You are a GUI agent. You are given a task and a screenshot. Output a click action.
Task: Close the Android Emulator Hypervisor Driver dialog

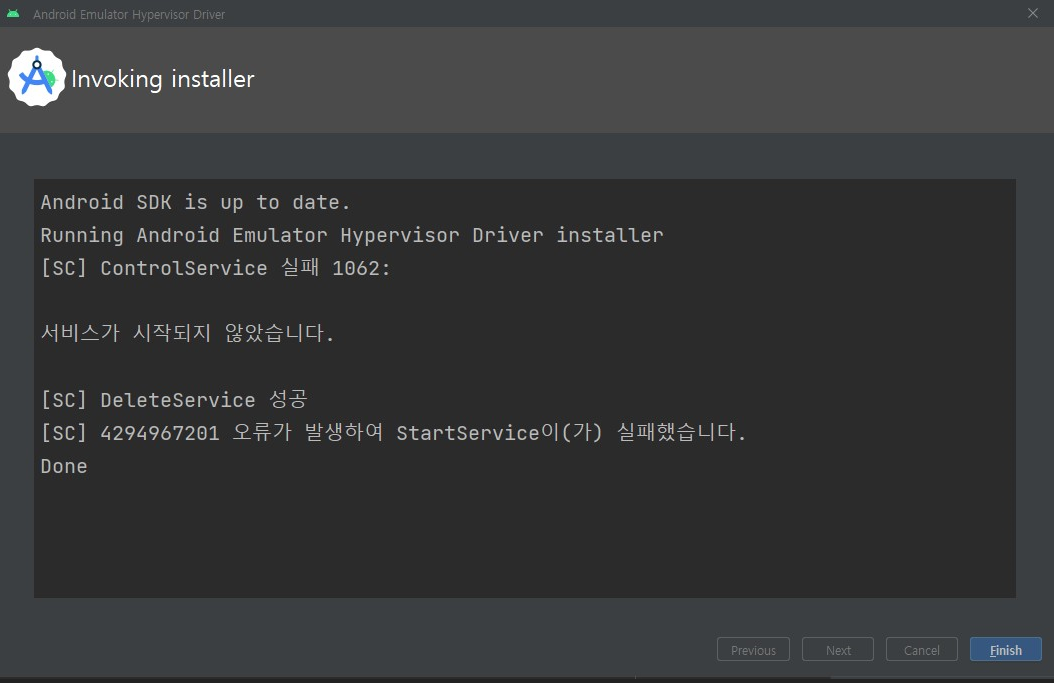(x=1032, y=13)
